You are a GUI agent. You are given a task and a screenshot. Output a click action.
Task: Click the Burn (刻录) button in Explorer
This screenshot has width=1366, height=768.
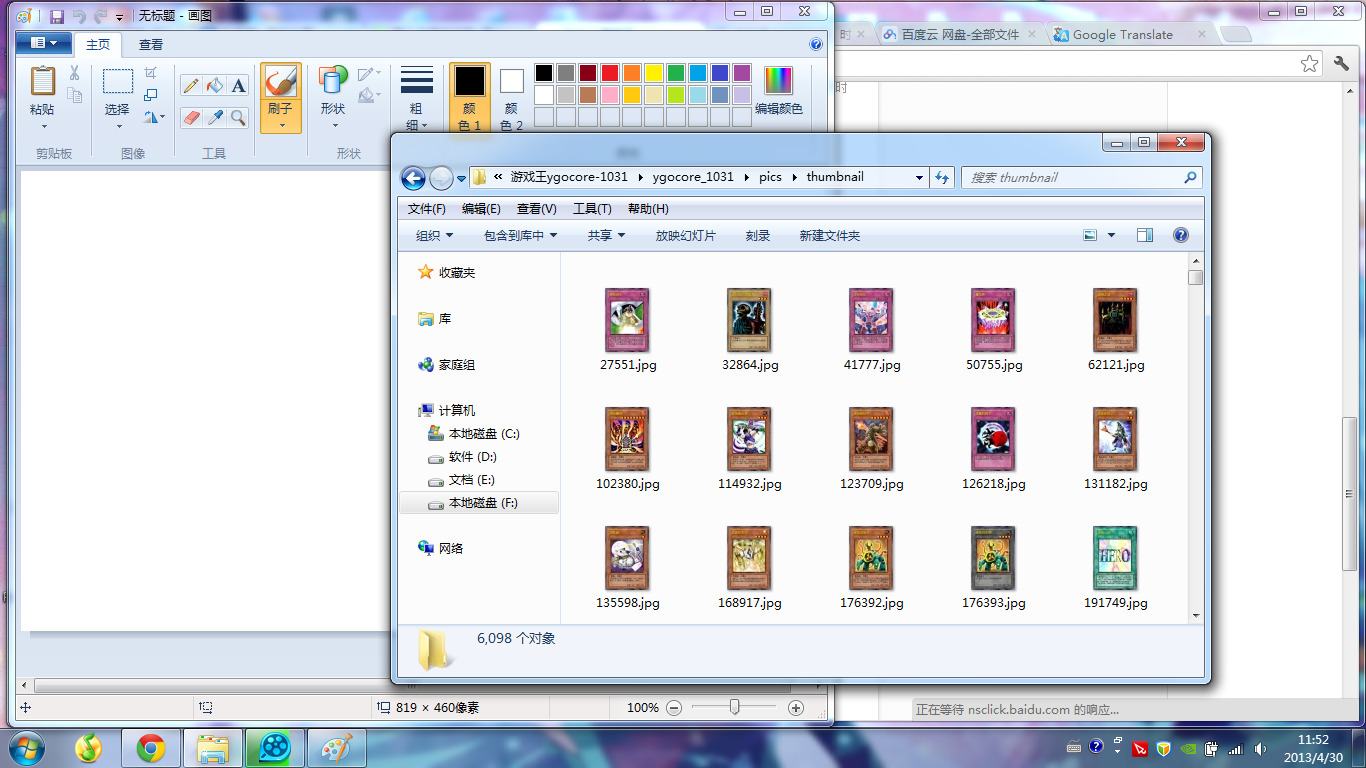(x=758, y=236)
